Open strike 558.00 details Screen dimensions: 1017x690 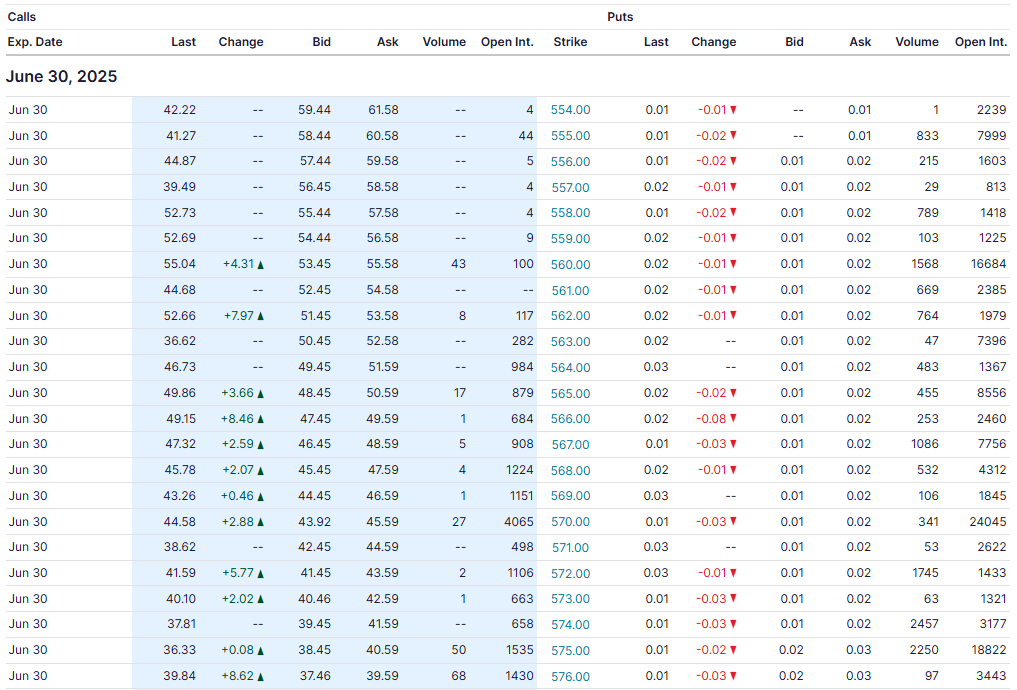(570, 213)
